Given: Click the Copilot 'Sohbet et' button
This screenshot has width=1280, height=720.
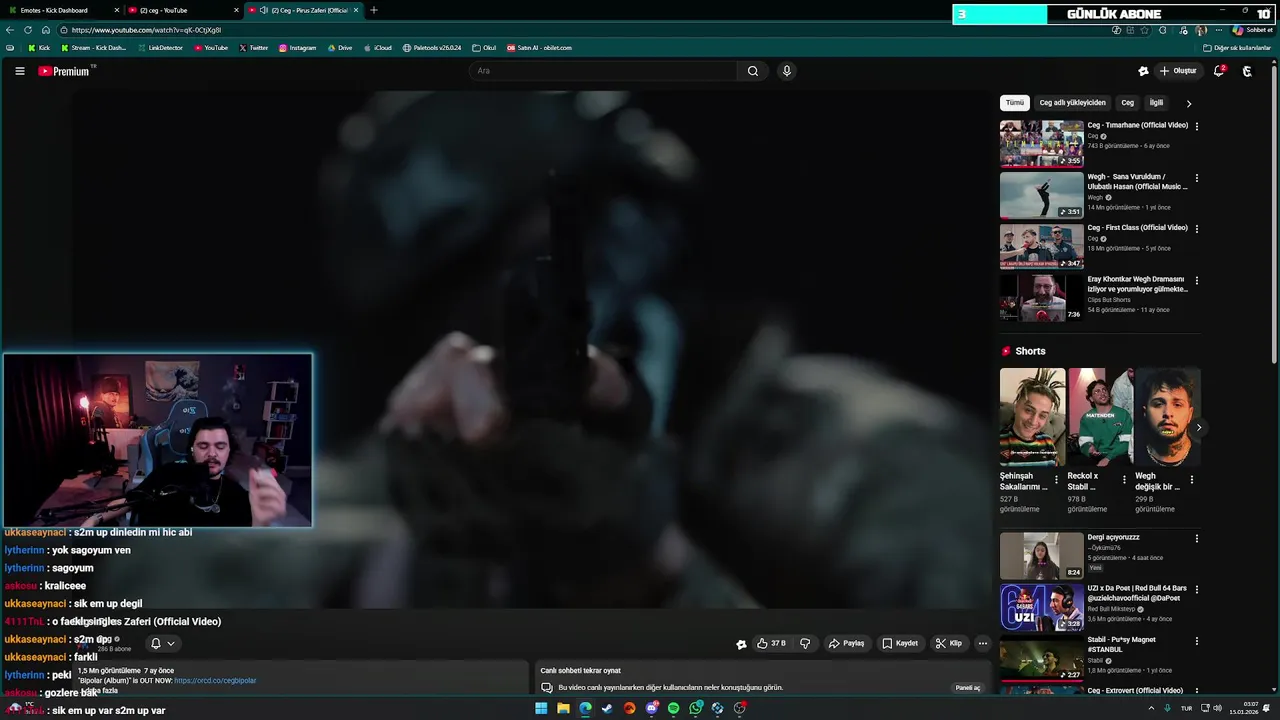Looking at the screenshot, I should pos(1252,30).
